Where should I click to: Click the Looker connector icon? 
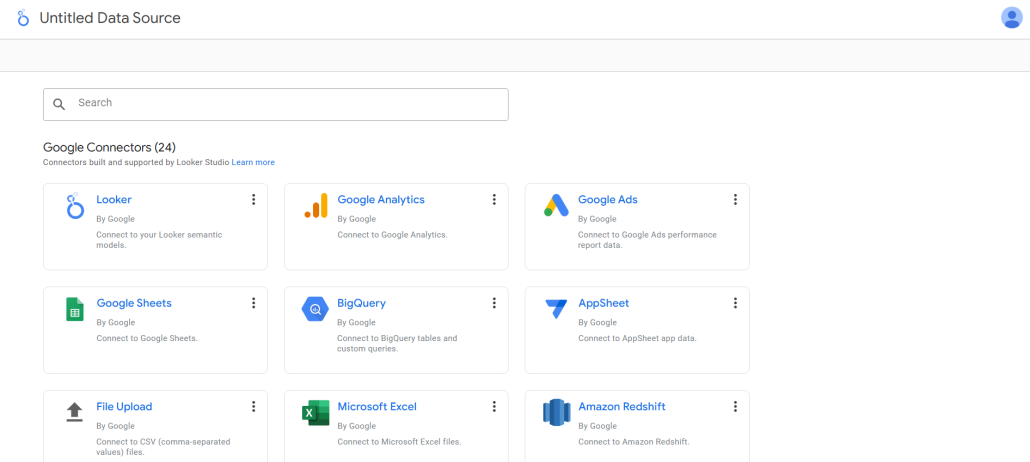point(75,205)
